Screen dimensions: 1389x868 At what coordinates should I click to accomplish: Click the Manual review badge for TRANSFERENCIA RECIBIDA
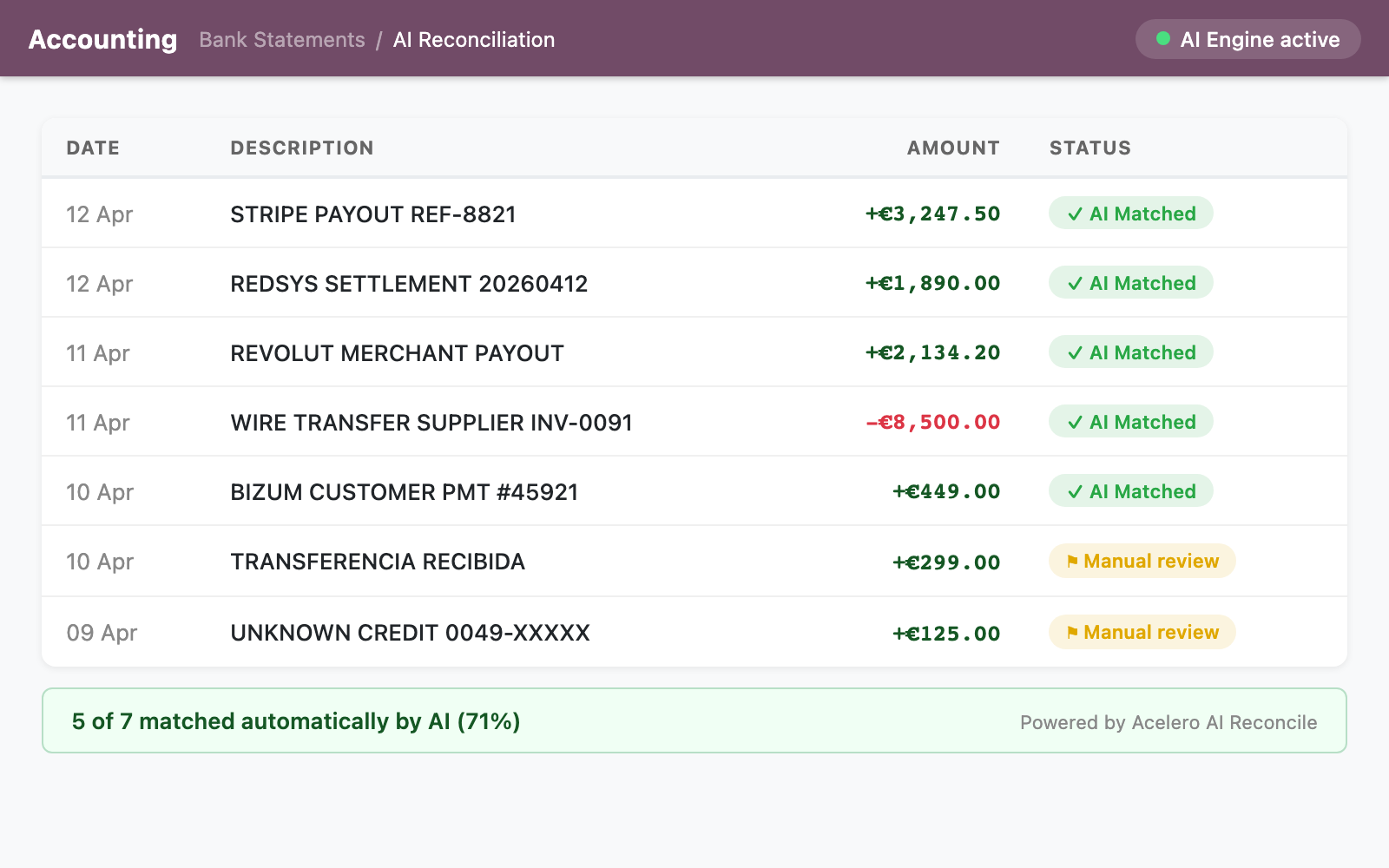point(1142,561)
